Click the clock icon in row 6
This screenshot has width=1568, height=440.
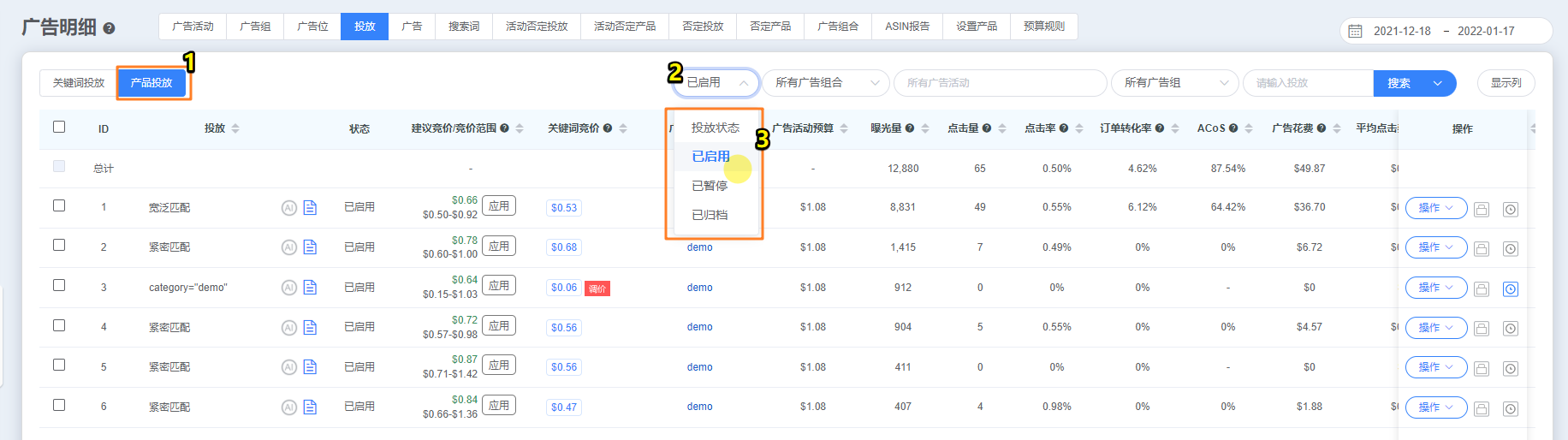[x=1511, y=409]
